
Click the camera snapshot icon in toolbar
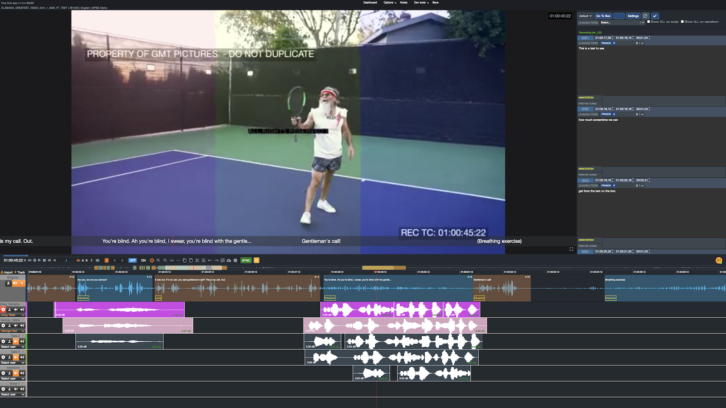click(229, 260)
